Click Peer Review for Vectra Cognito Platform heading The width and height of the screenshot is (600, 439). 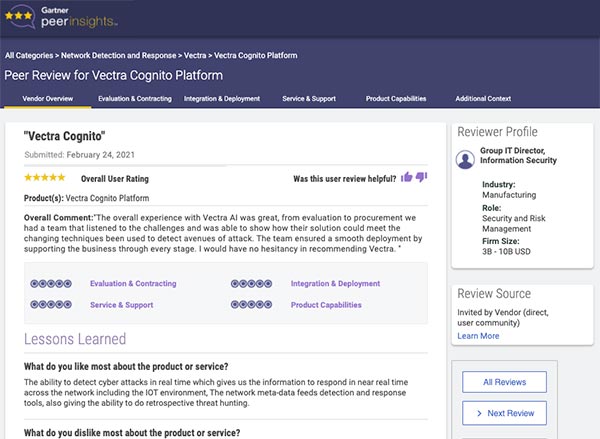tap(114, 75)
